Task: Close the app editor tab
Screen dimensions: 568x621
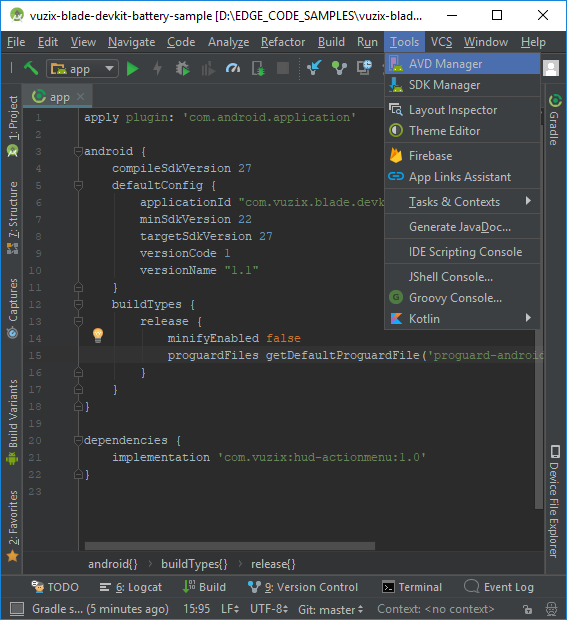Action: [x=80, y=97]
